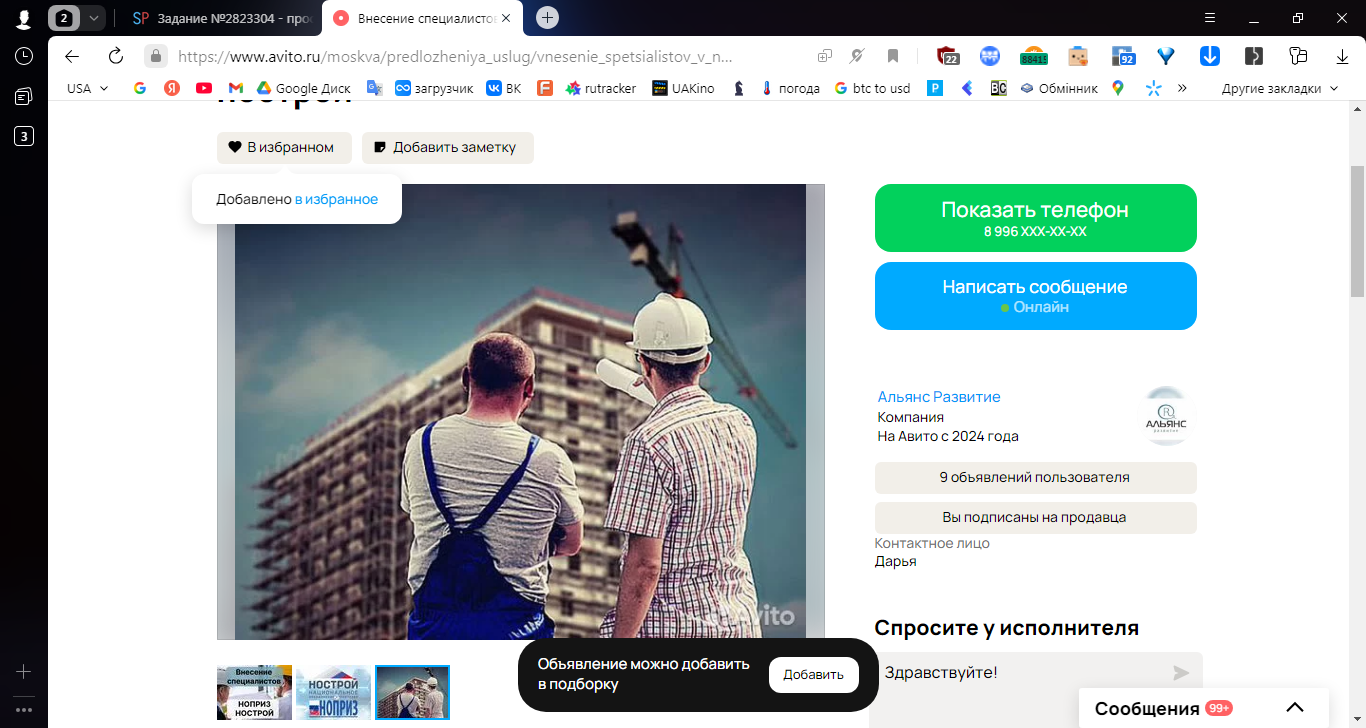The height and width of the screenshot is (728, 1366).
Task: Click 'Написать сообщение' blue button
Action: [x=1035, y=296]
